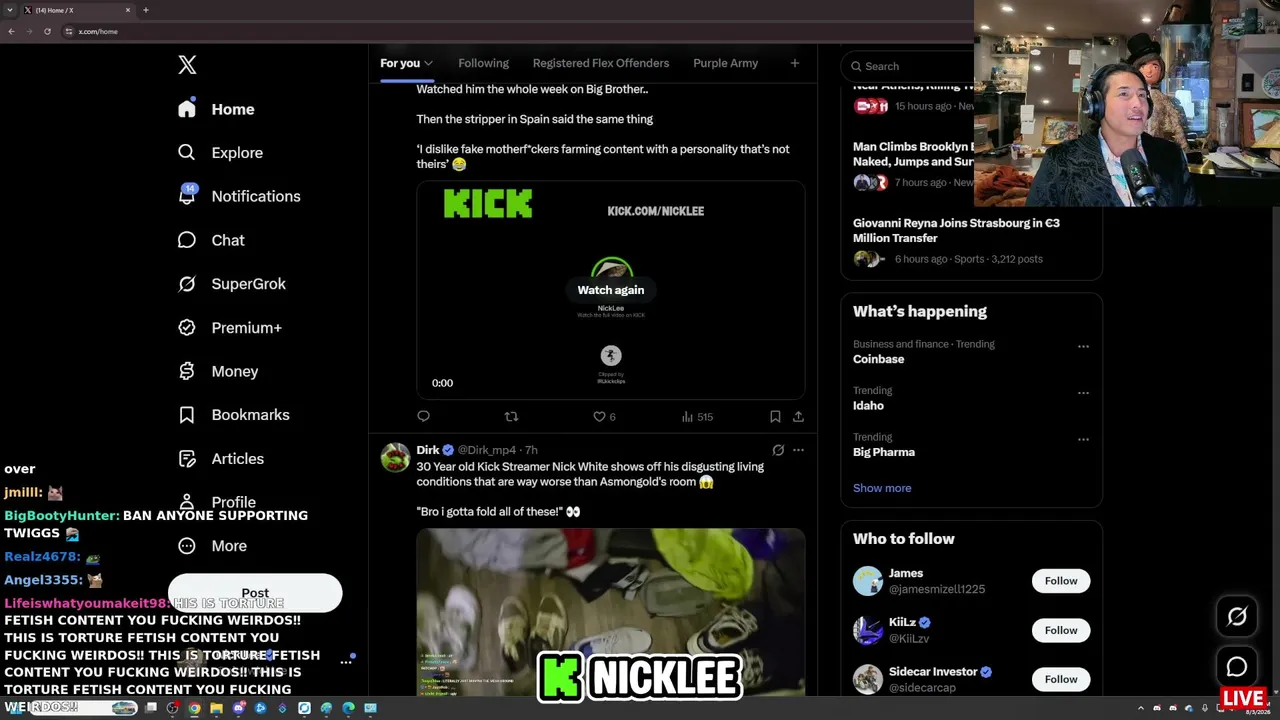This screenshot has width=1280, height=720.
Task: Click the Articles sidebar icon
Action: coord(187,459)
